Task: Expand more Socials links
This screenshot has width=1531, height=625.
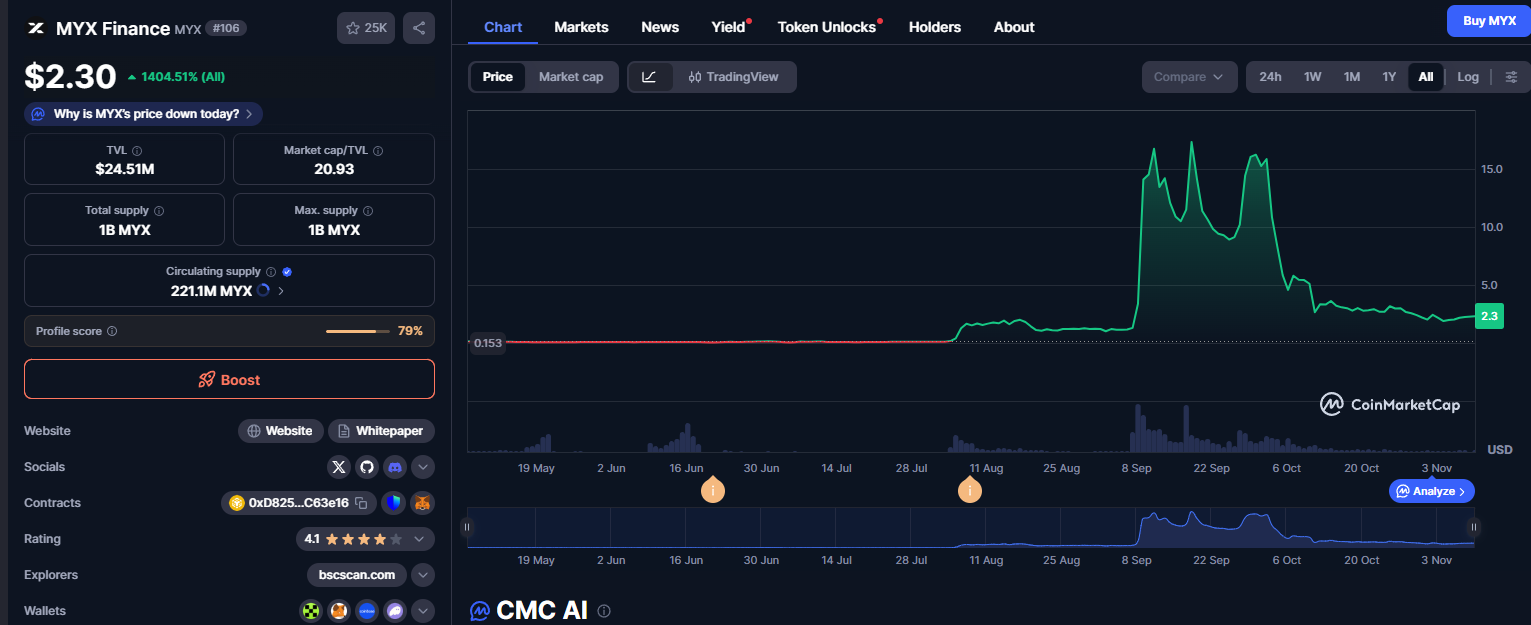Action: pos(423,467)
